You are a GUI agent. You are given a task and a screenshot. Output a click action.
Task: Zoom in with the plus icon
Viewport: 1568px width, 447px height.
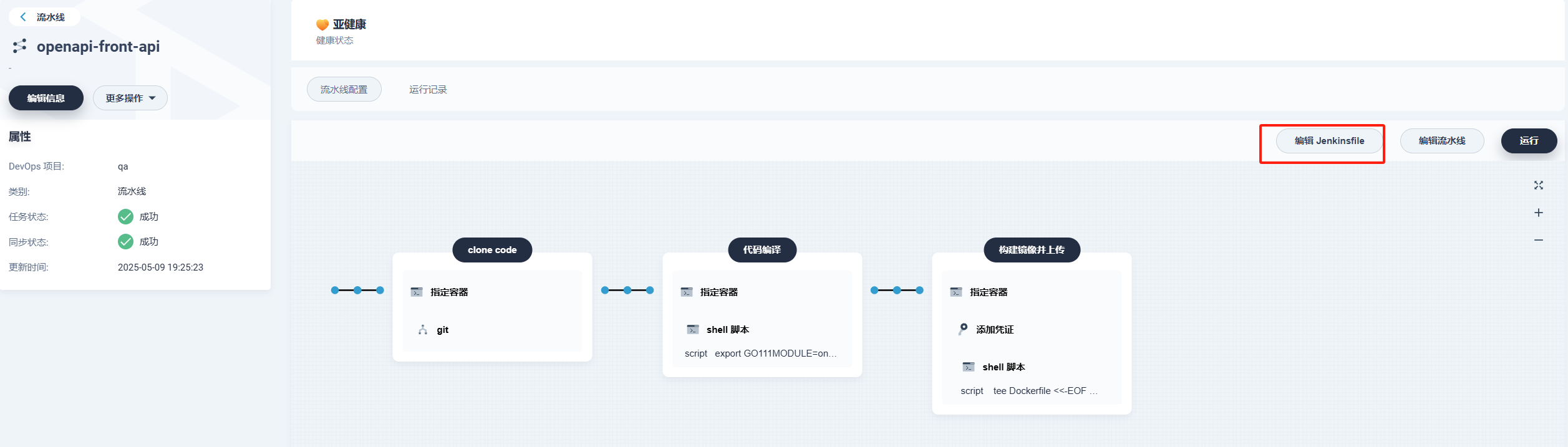(1539, 213)
